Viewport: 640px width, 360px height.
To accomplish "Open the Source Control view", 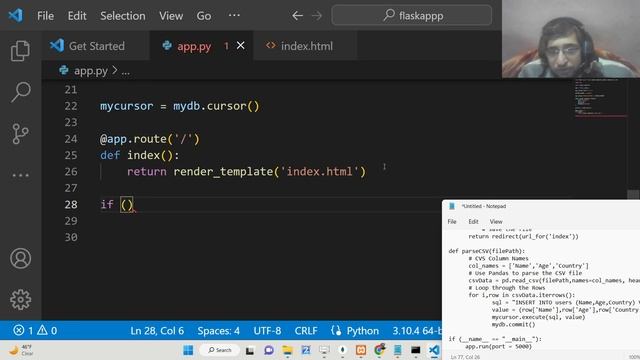I will click(20, 133).
